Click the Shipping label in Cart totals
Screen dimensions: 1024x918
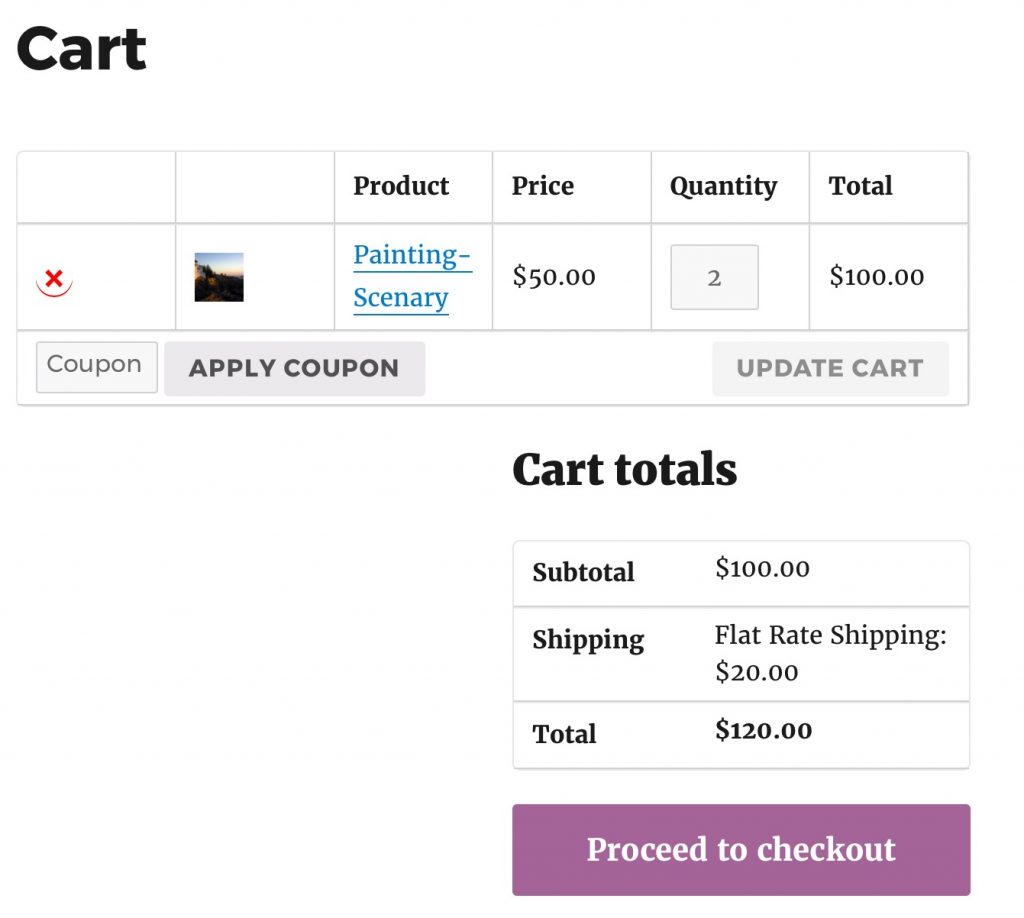(588, 640)
